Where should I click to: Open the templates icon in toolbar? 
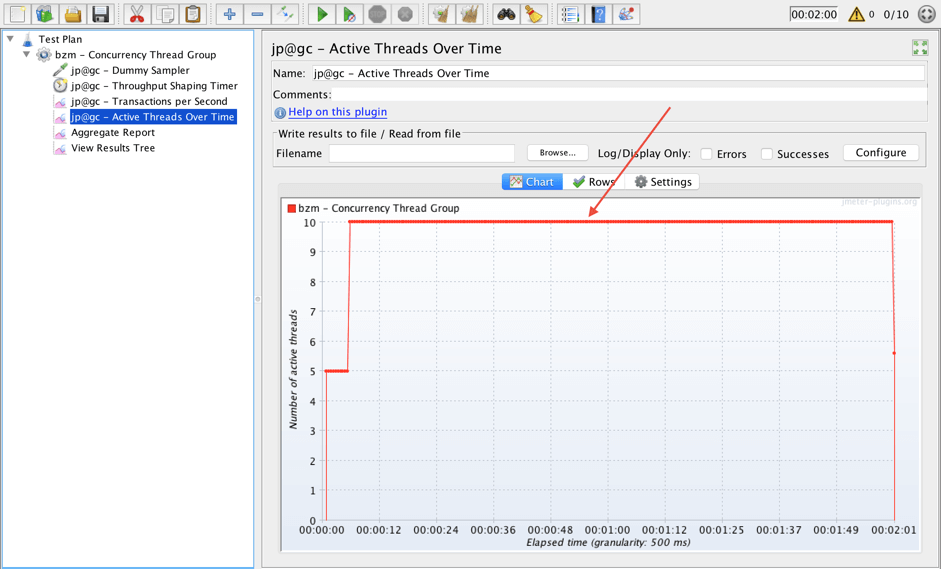coord(45,14)
